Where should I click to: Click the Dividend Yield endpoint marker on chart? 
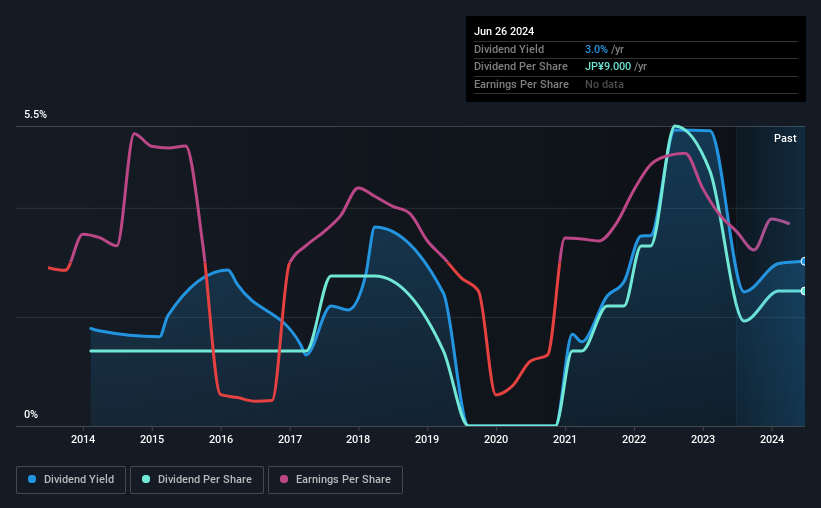[x=804, y=261]
